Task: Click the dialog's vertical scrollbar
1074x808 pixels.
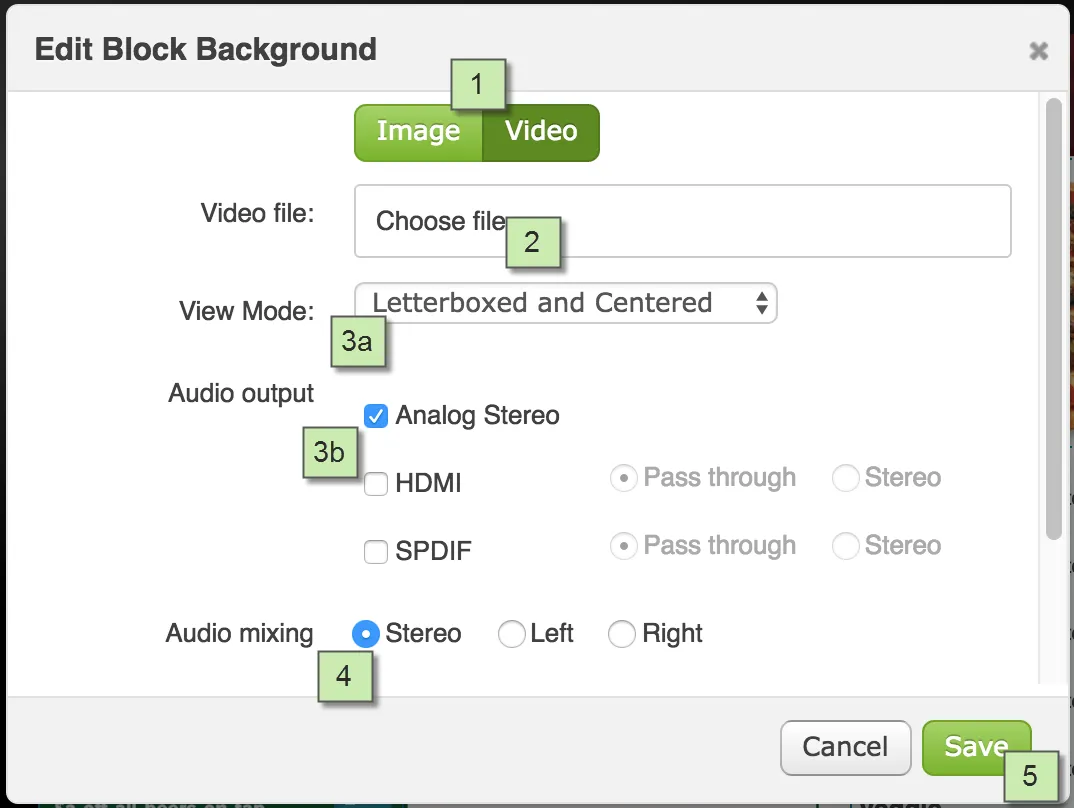Action: (1053, 319)
